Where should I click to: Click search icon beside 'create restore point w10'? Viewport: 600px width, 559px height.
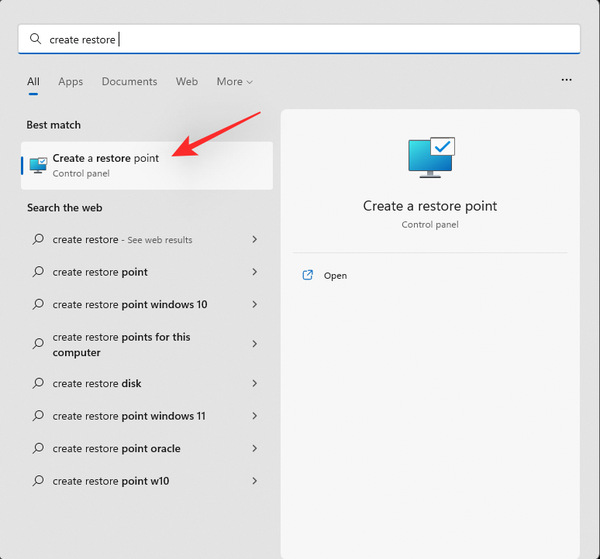tap(38, 481)
